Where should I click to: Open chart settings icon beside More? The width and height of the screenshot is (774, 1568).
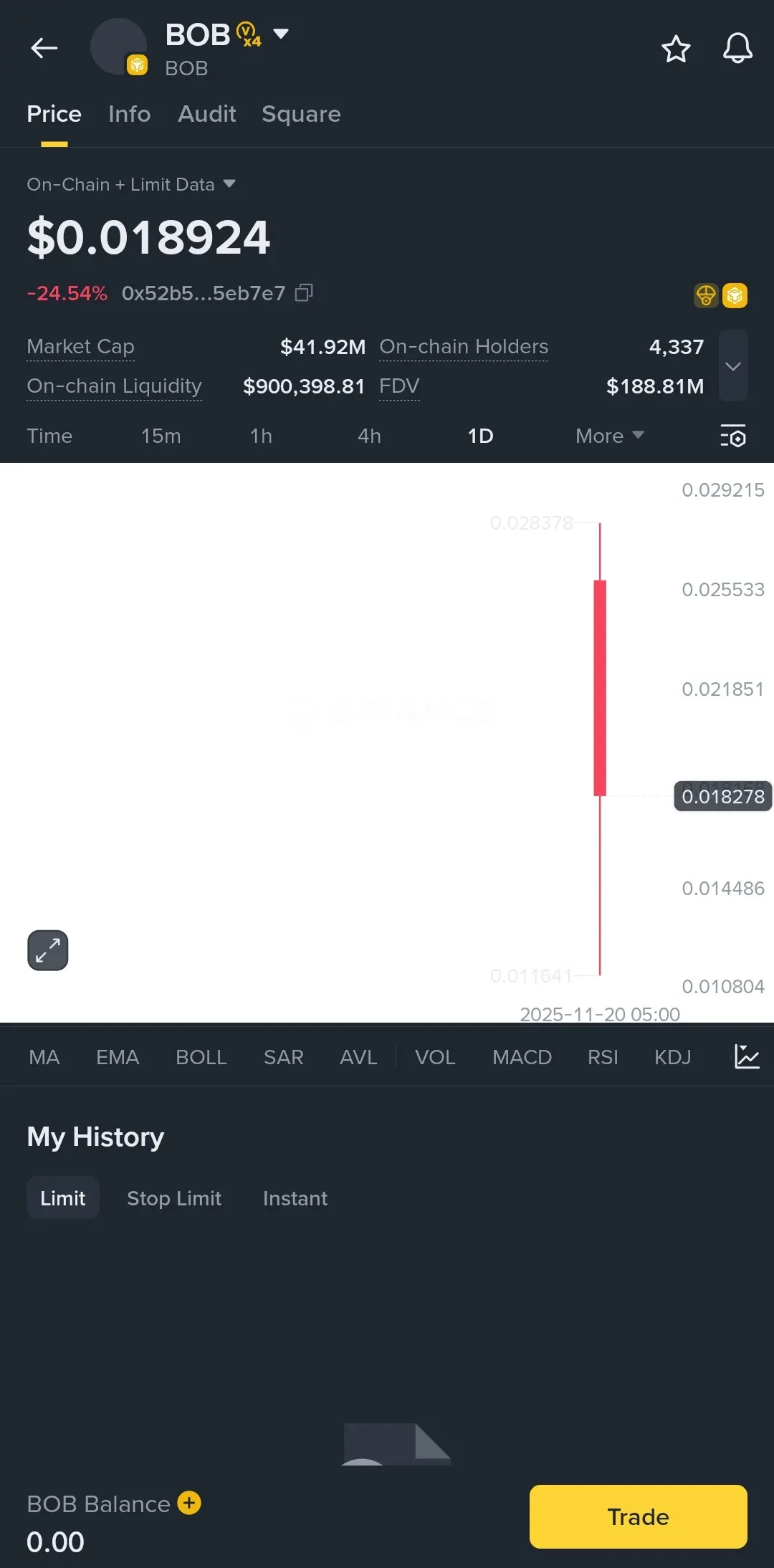(x=732, y=436)
